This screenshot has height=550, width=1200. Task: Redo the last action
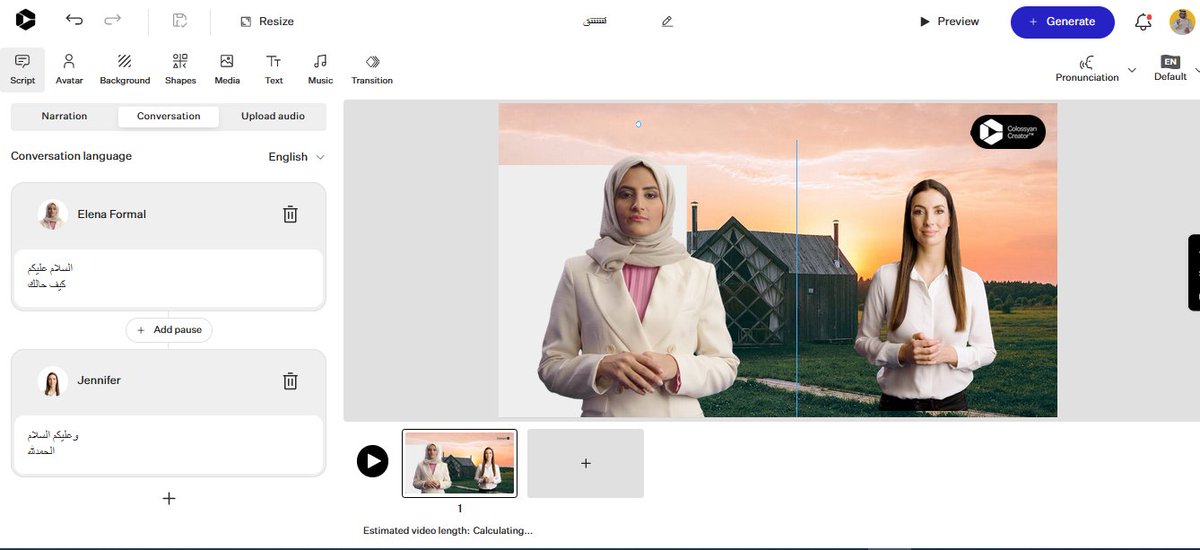113,20
